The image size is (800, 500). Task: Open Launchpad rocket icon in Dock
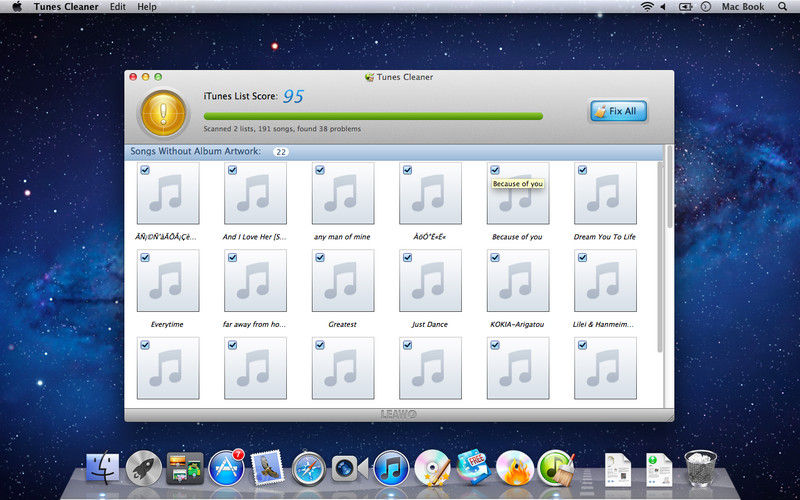144,468
